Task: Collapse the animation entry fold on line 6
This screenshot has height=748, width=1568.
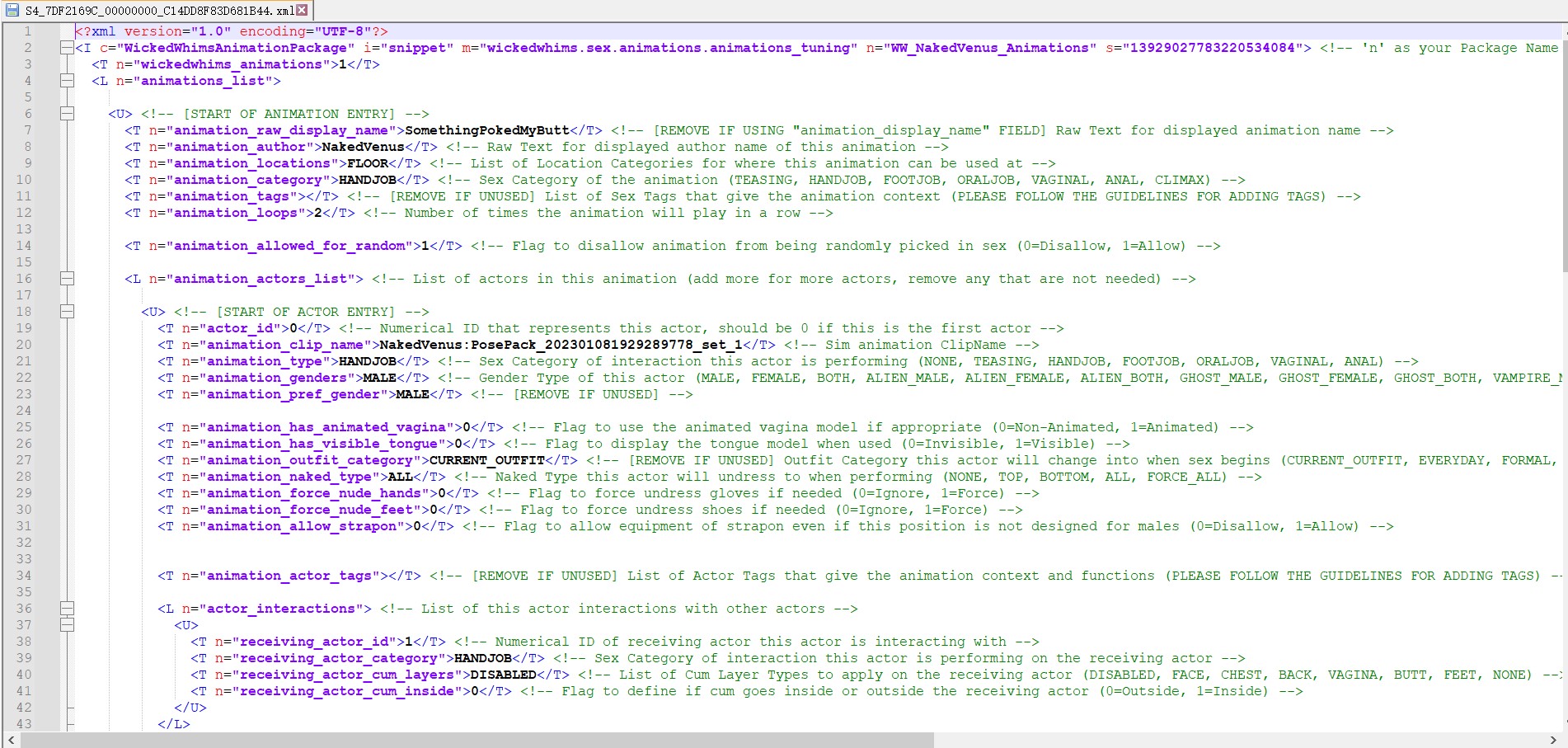Action: coord(67,114)
